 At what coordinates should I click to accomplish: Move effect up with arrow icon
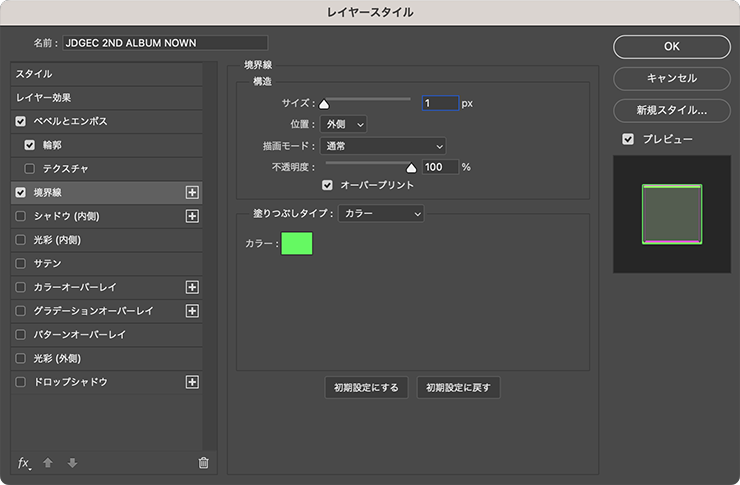(x=49, y=462)
